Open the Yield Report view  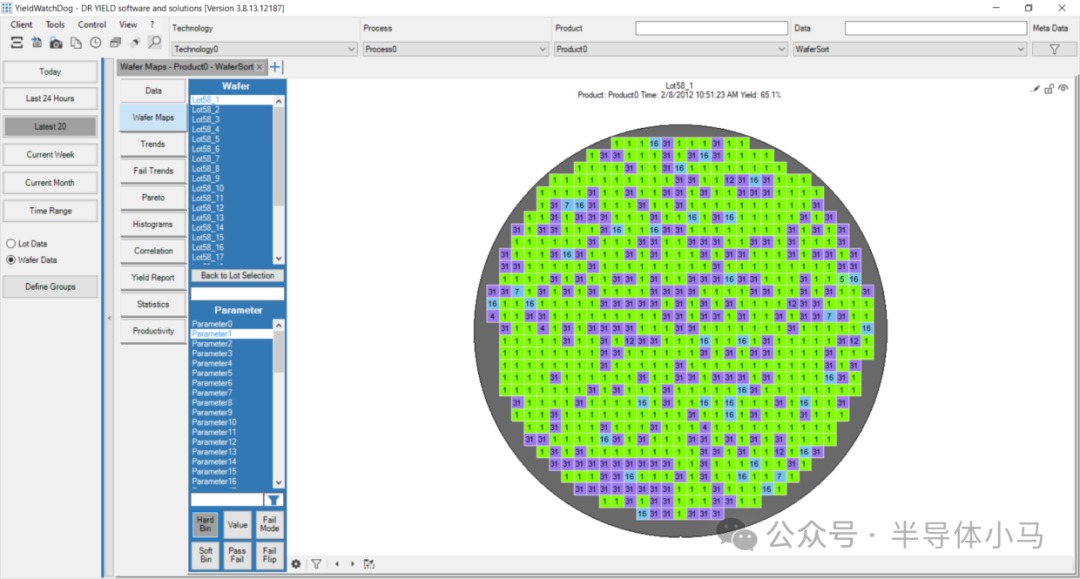coord(153,277)
